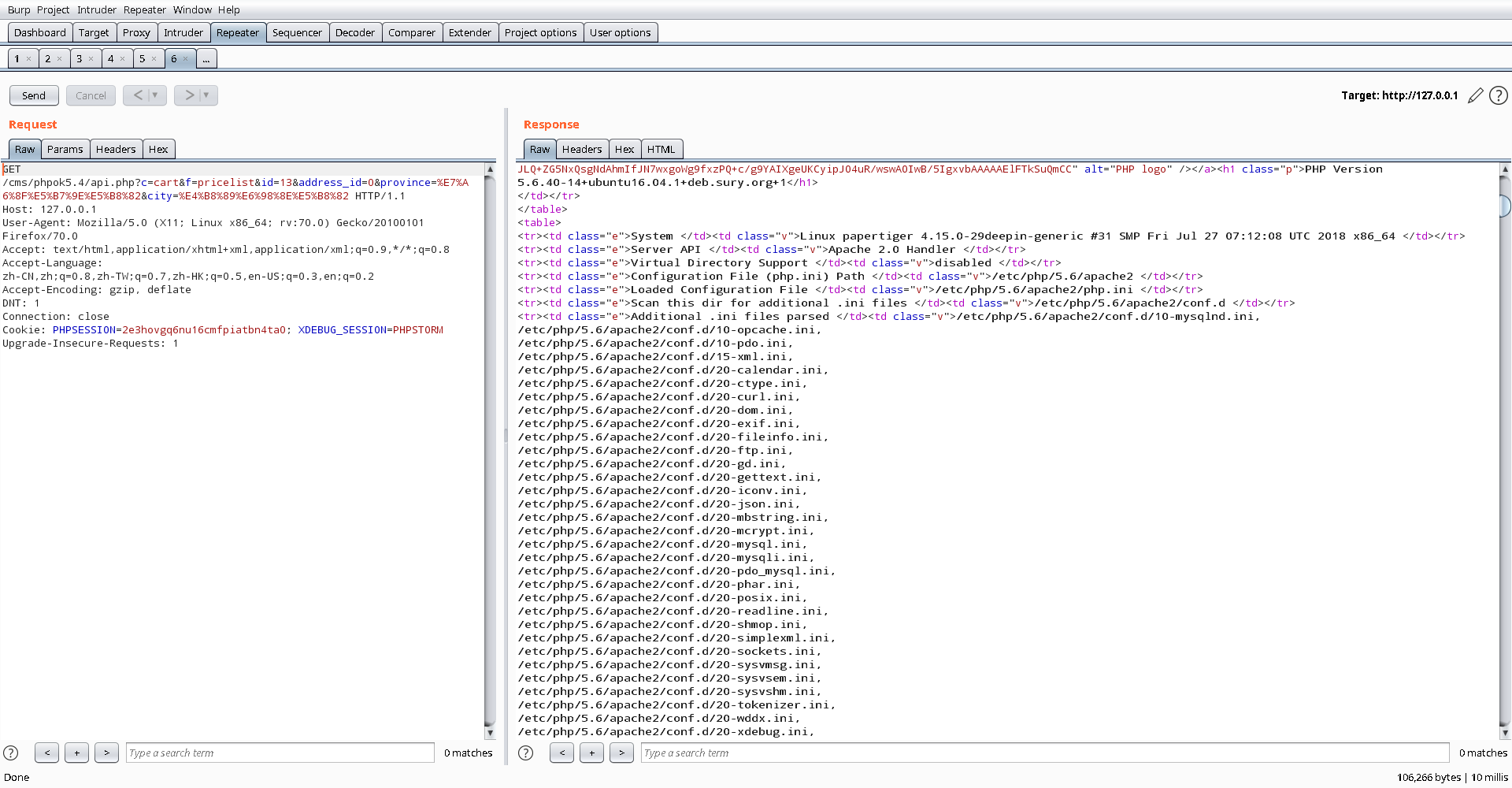The image size is (1512, 788).
Task: Open the back-history dropdown arrow
Action: (154, 95)
